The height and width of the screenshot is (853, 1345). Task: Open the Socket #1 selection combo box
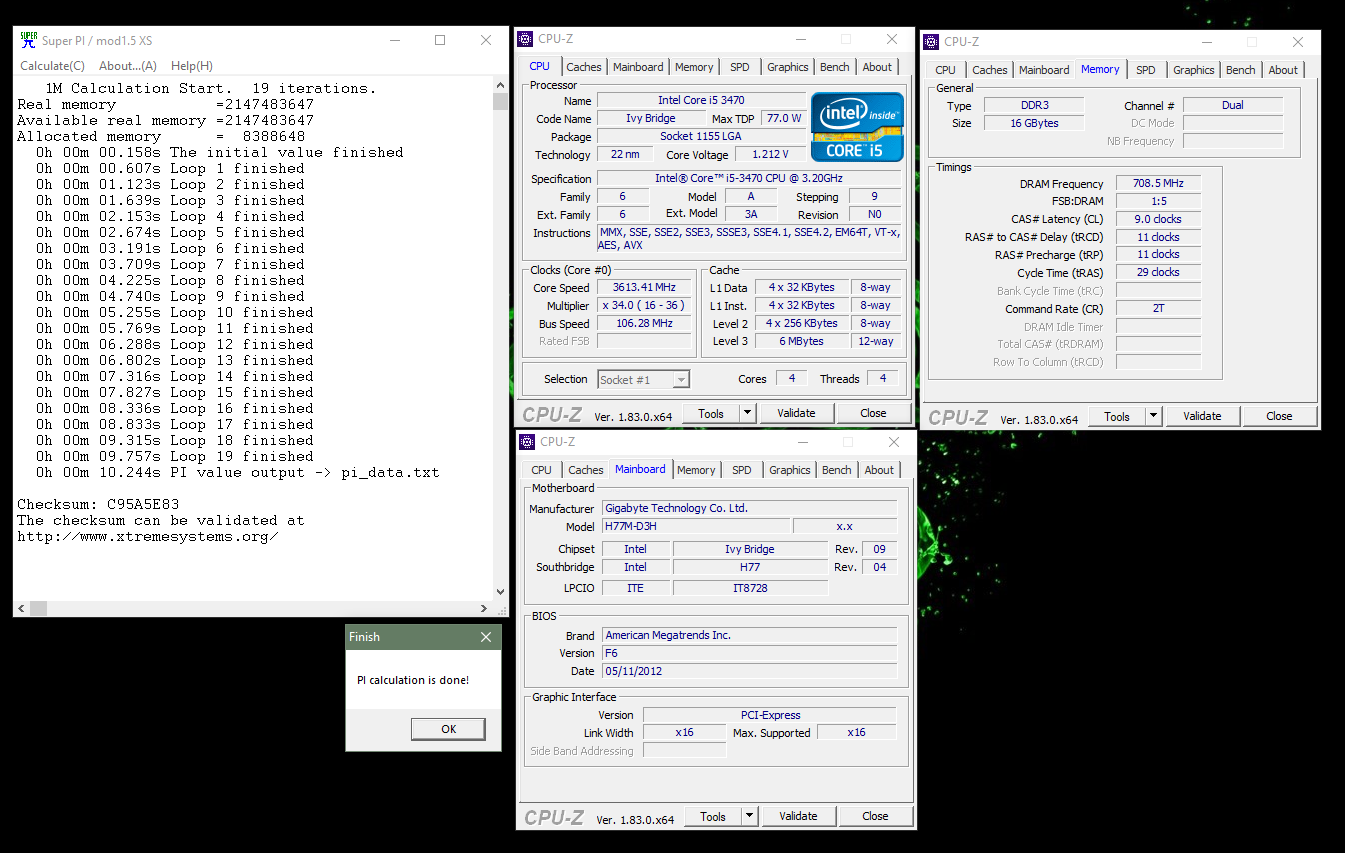click(x=644, y=379)
